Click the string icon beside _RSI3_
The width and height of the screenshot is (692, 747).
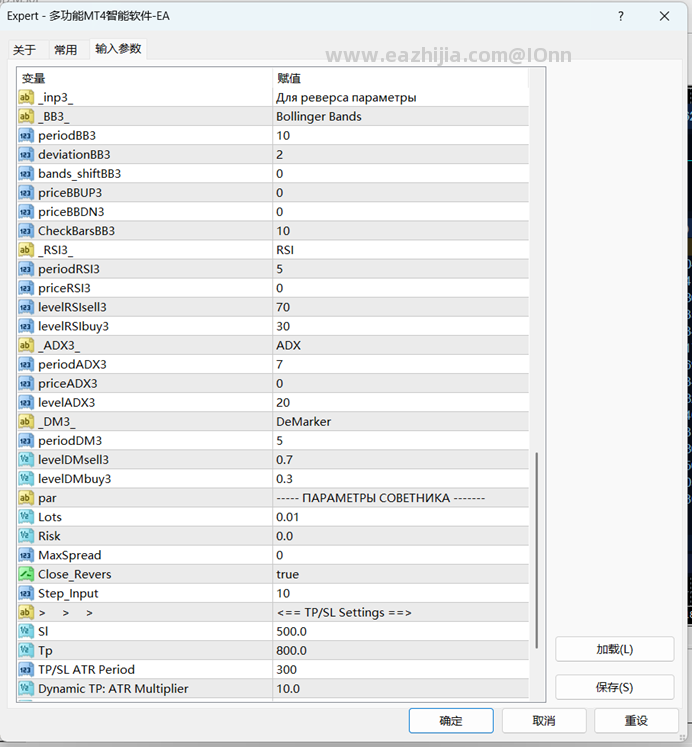26,250
